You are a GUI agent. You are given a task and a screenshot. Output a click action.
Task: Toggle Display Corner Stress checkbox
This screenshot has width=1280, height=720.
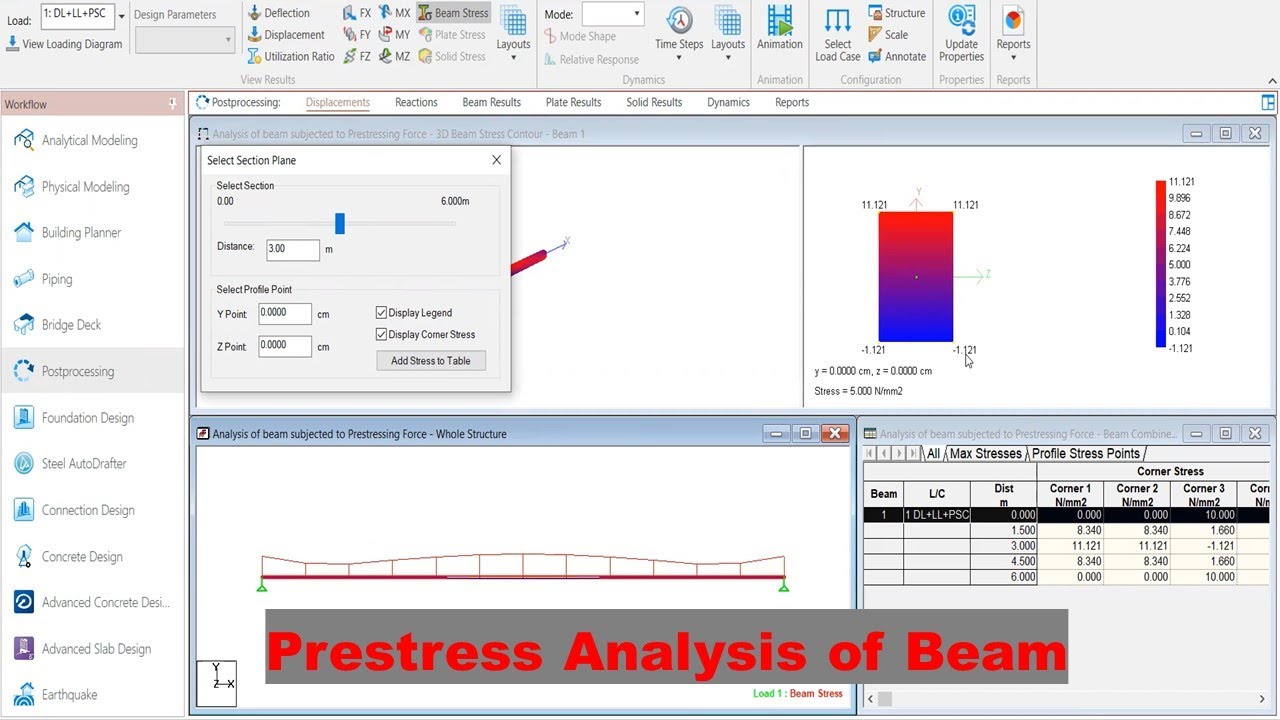tap(381, 335)
